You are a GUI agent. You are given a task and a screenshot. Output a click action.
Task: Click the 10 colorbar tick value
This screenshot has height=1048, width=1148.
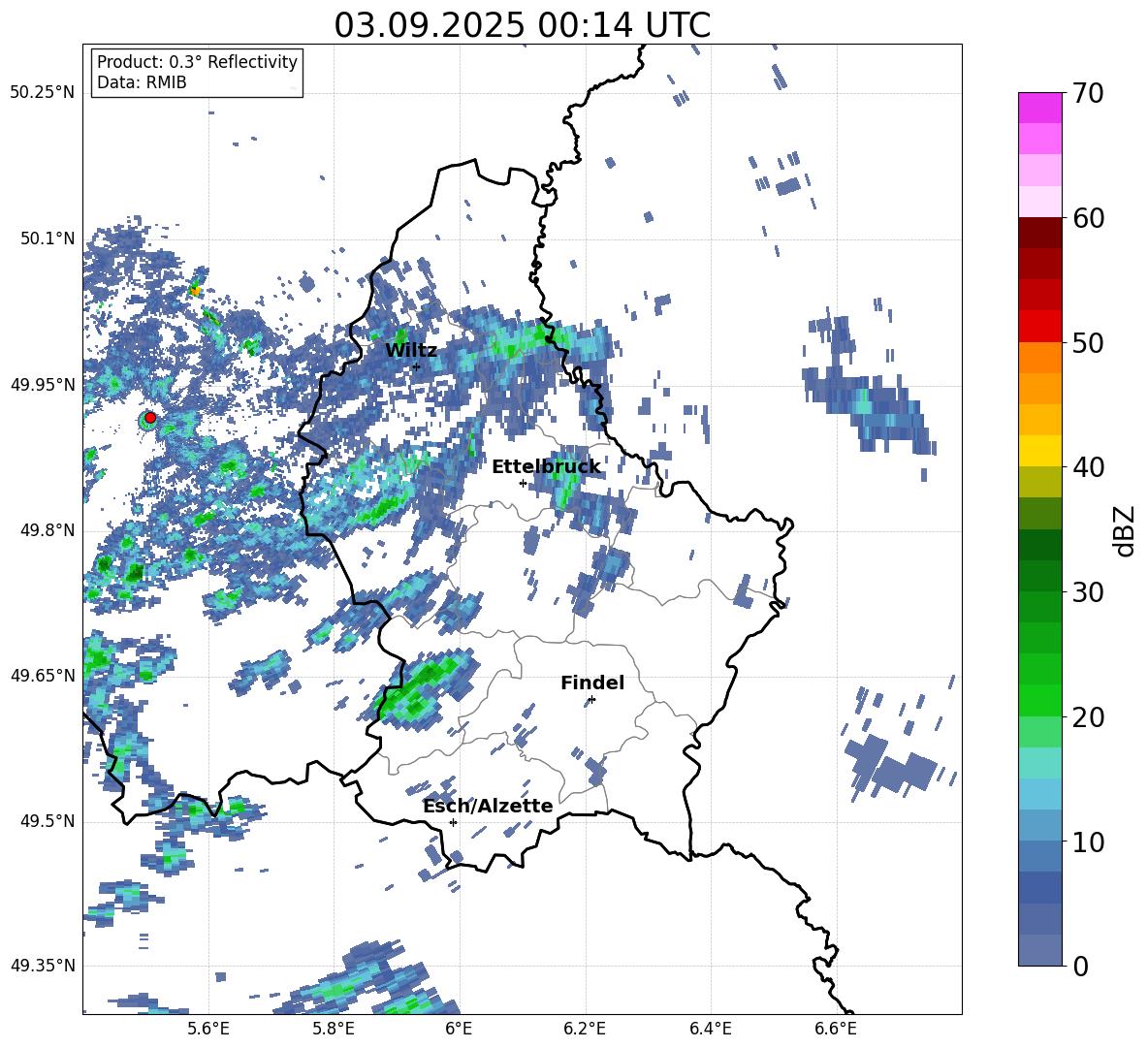pos(1088,842)
